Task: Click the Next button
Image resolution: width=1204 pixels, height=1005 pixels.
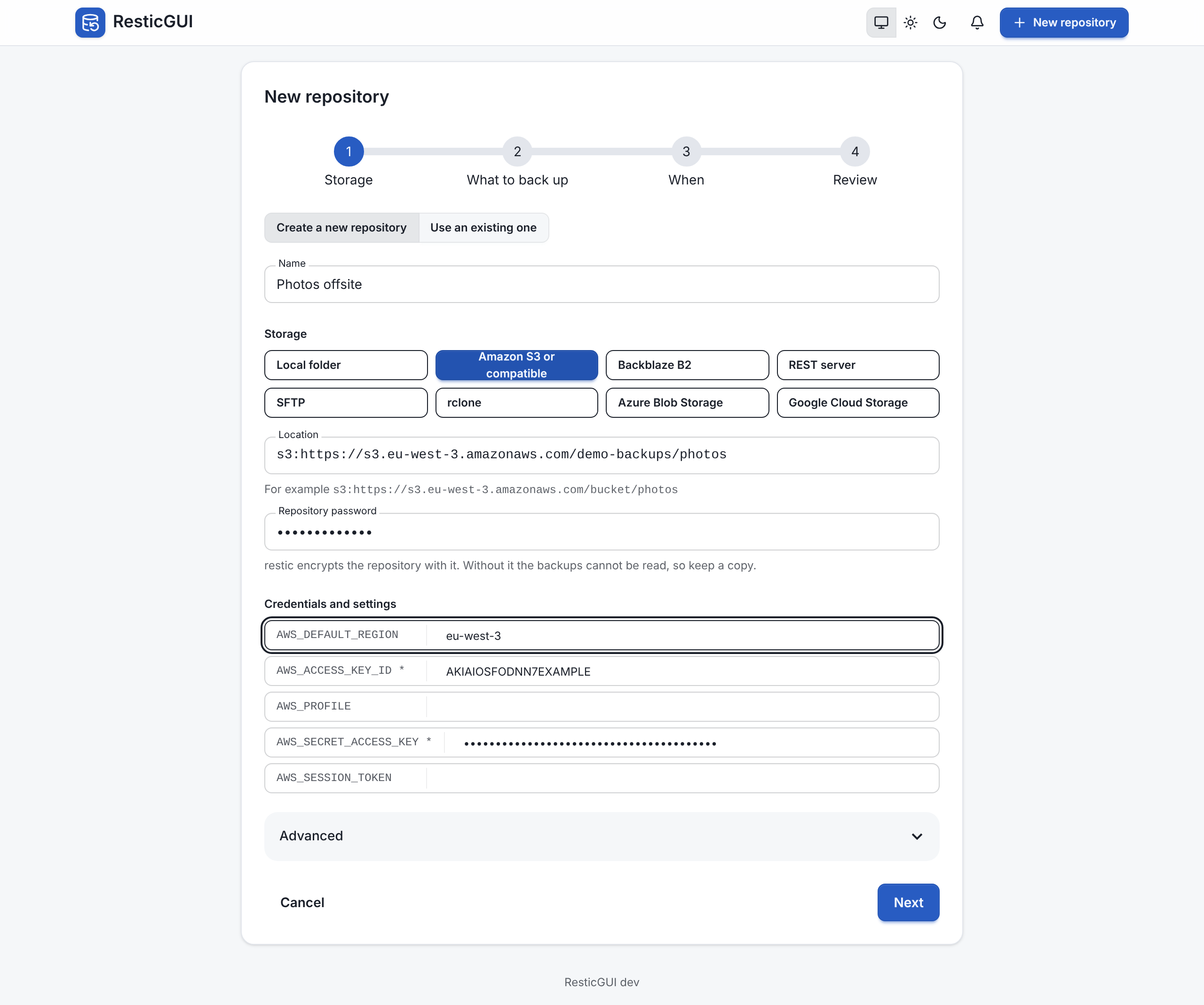Action: [x=908, y=902]
